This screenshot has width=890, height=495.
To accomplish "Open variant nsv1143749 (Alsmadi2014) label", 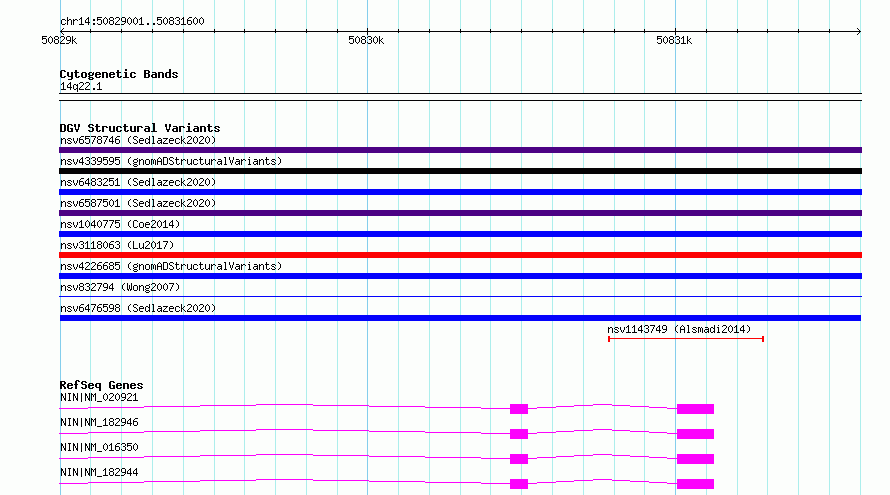I will [x=679, y=329].
